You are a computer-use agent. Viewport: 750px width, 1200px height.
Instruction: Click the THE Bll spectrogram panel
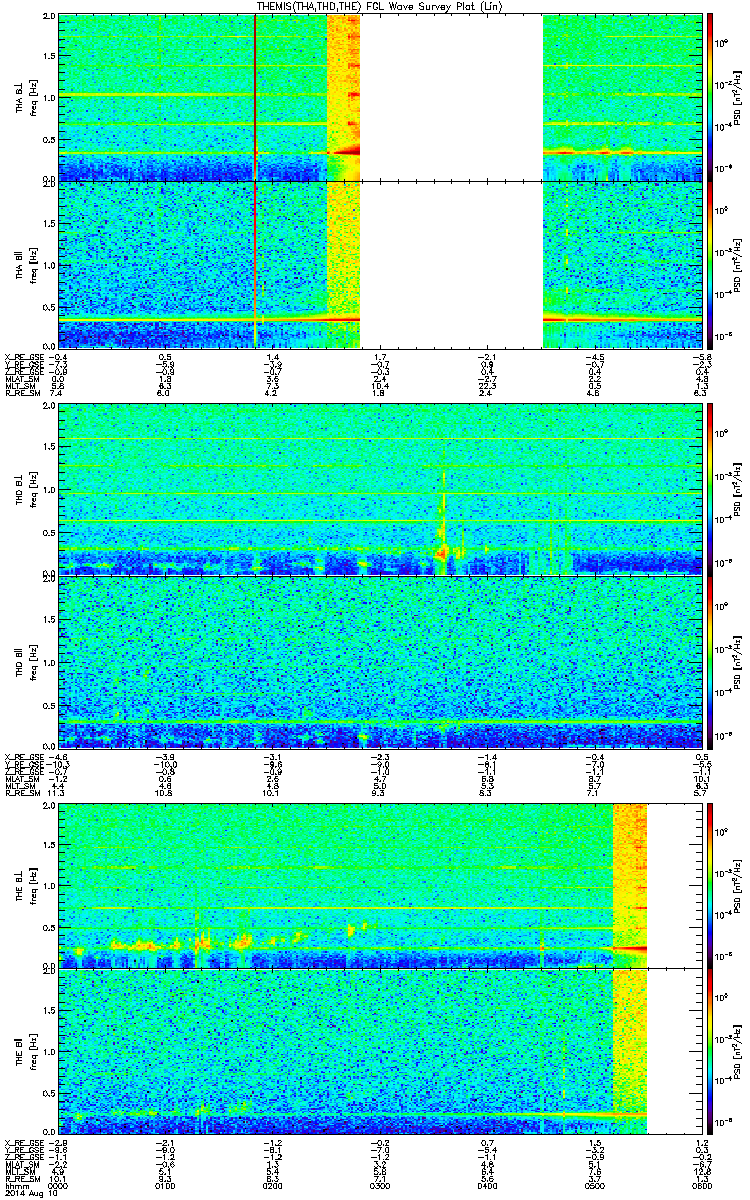click(x=379, y=1052)
